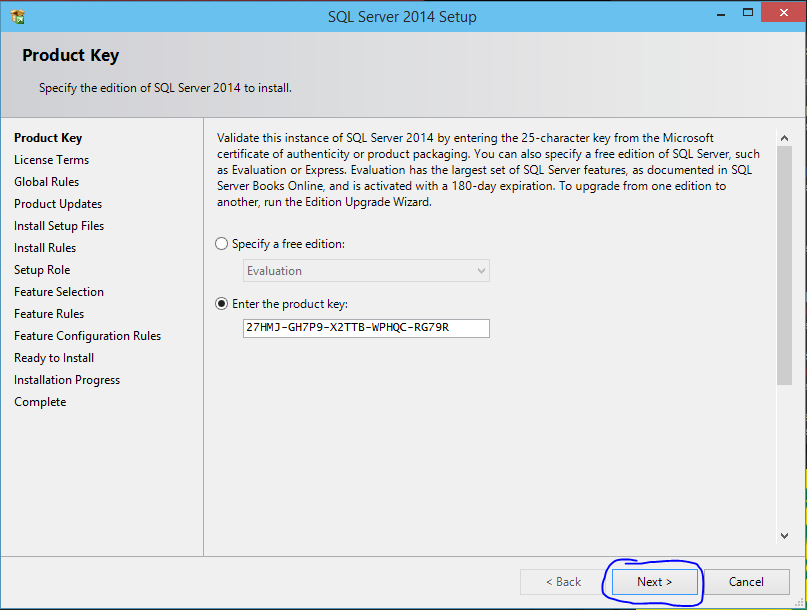Viewport: 807px width, 610px height.
Task: Select the Product Key step in the sidebar
Action: [x=48, y=138]
